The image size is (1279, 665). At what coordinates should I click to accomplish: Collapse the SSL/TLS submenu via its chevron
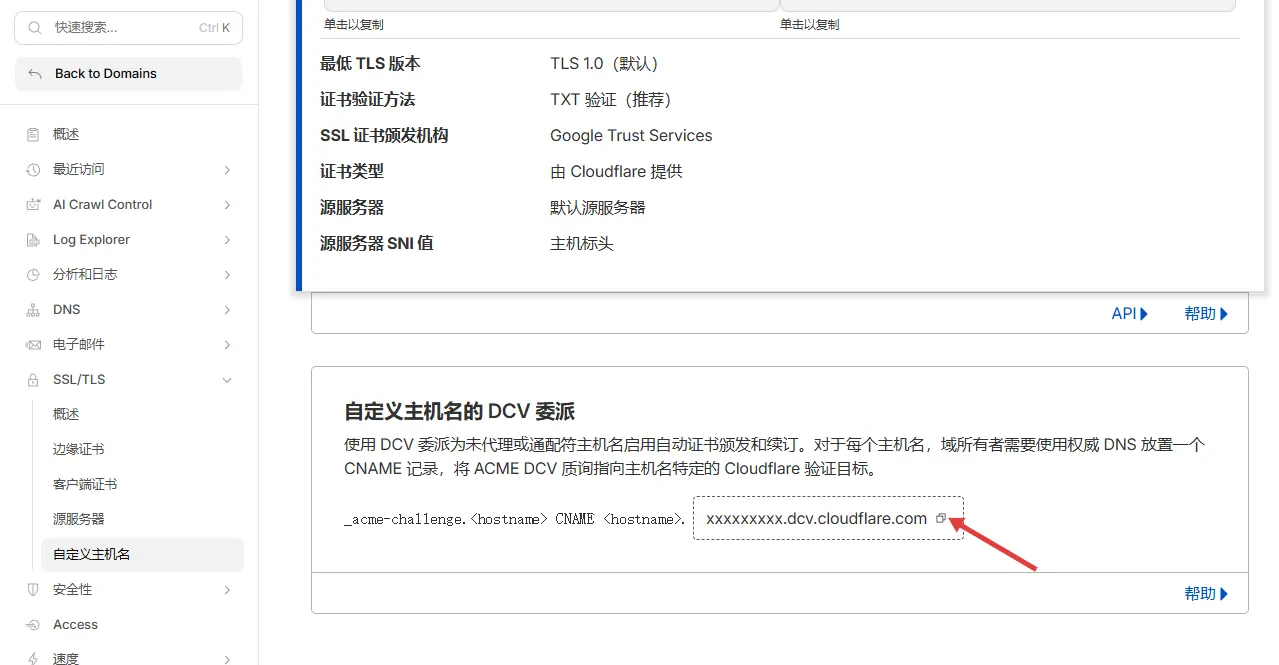coord(227,379)
